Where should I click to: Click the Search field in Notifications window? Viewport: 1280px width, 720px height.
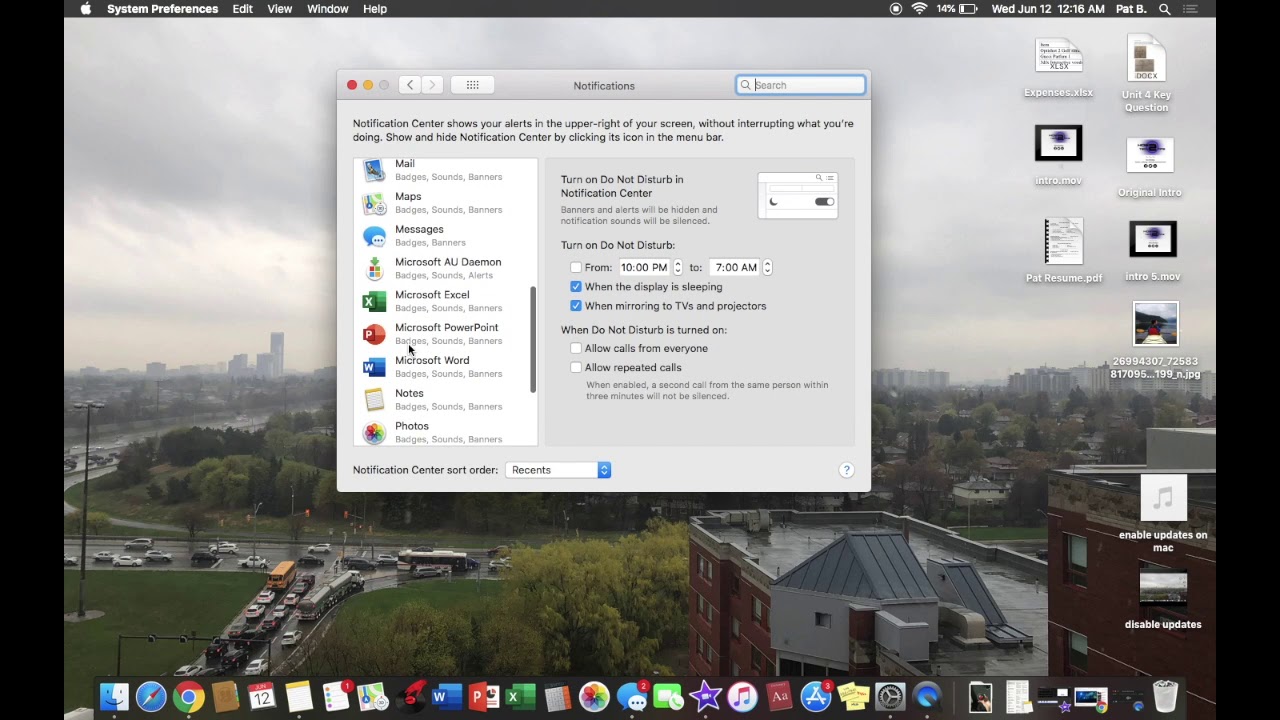(x=801, y=85)
